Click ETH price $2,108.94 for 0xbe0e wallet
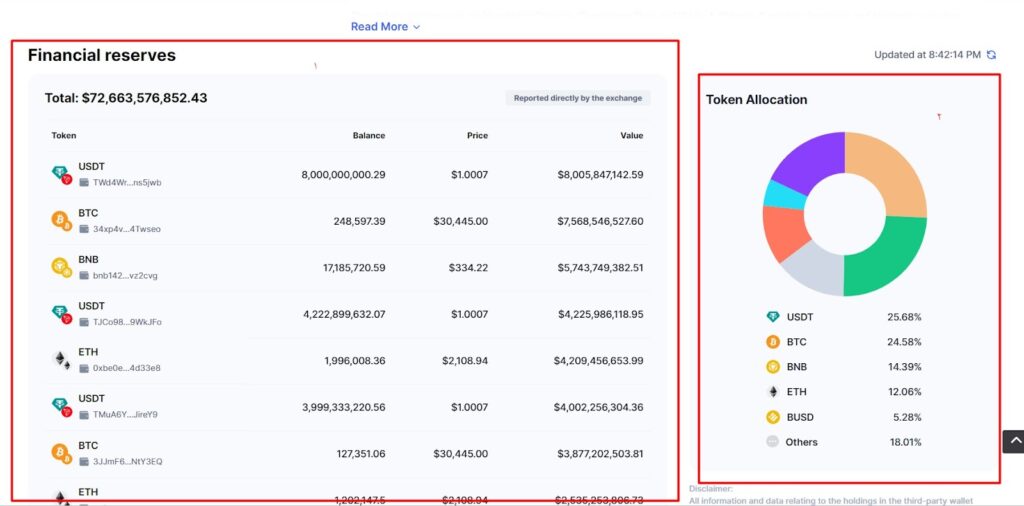Screen dimensions: 1024x506 464,360
